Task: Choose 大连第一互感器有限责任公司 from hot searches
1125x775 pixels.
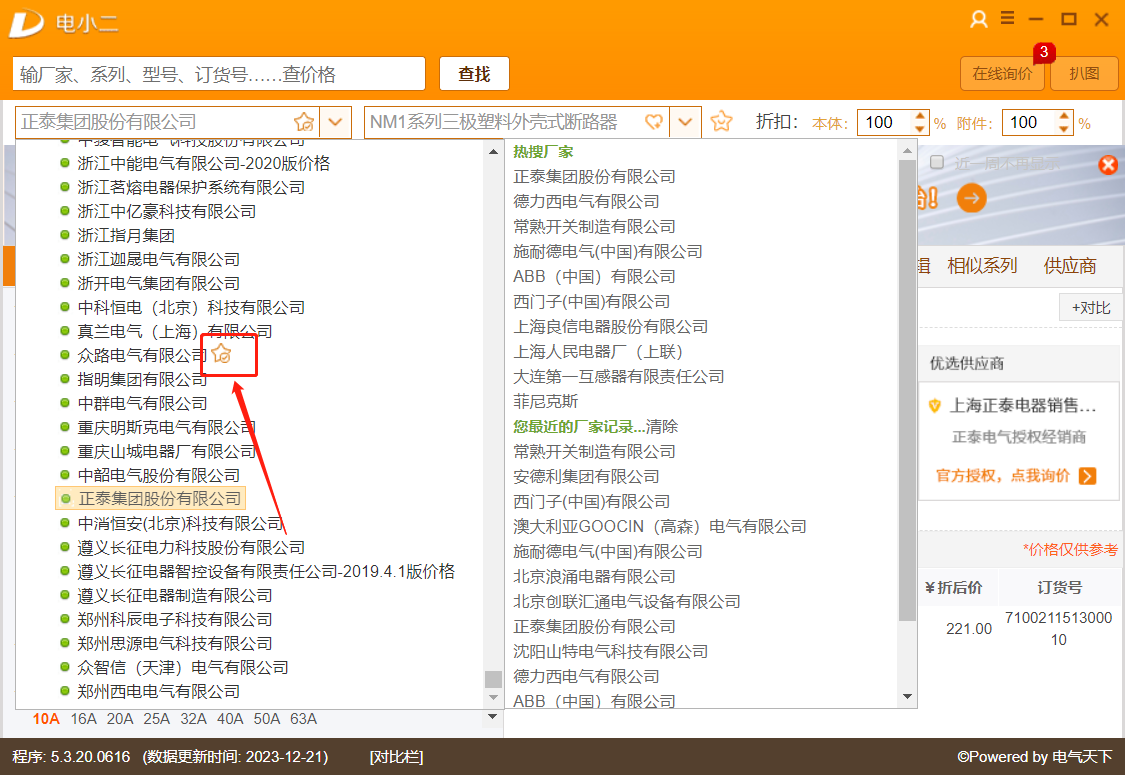Action: [618, 377]
